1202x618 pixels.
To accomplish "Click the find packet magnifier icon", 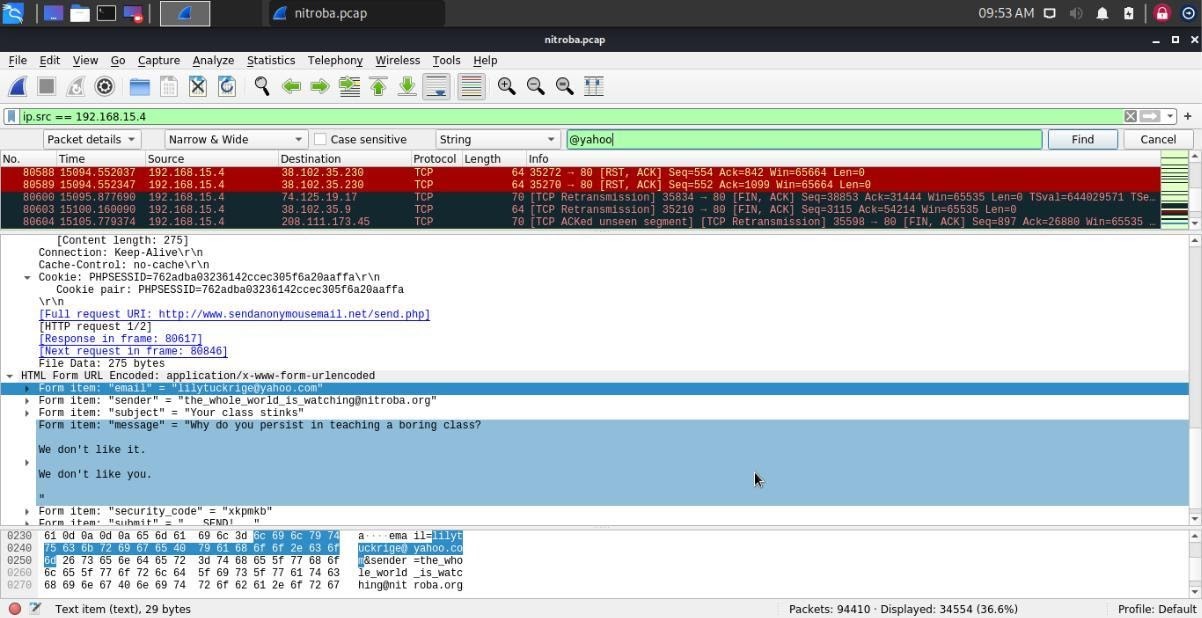I will click(262, 87).
